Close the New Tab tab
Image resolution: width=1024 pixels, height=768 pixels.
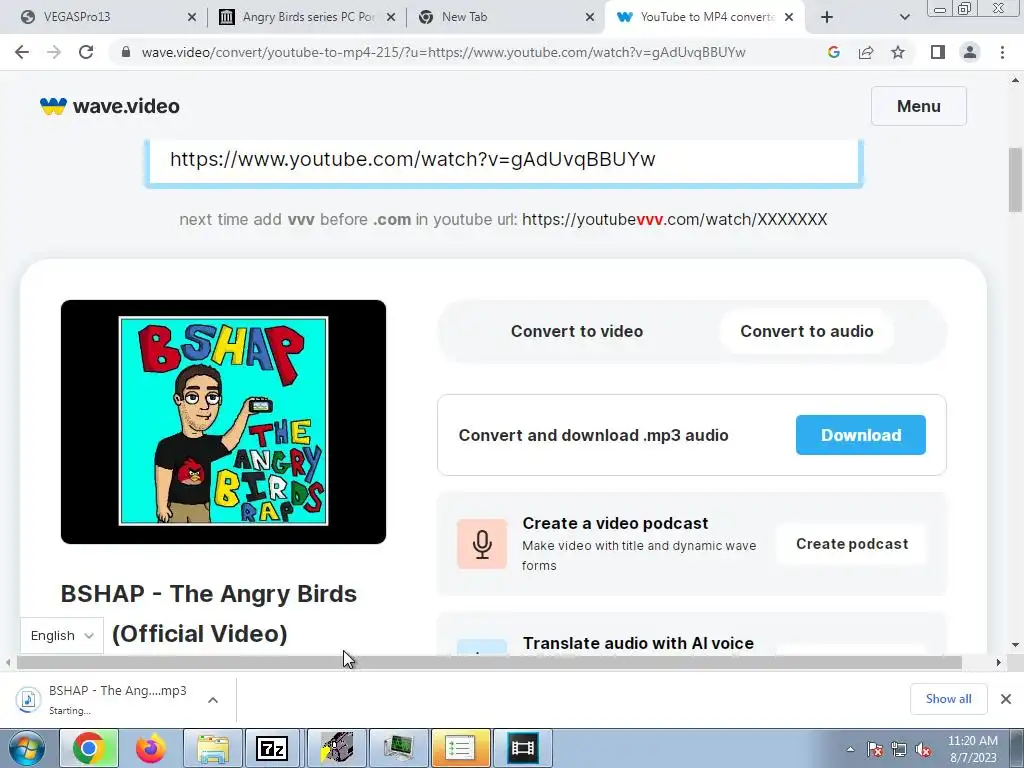[590, 17]
